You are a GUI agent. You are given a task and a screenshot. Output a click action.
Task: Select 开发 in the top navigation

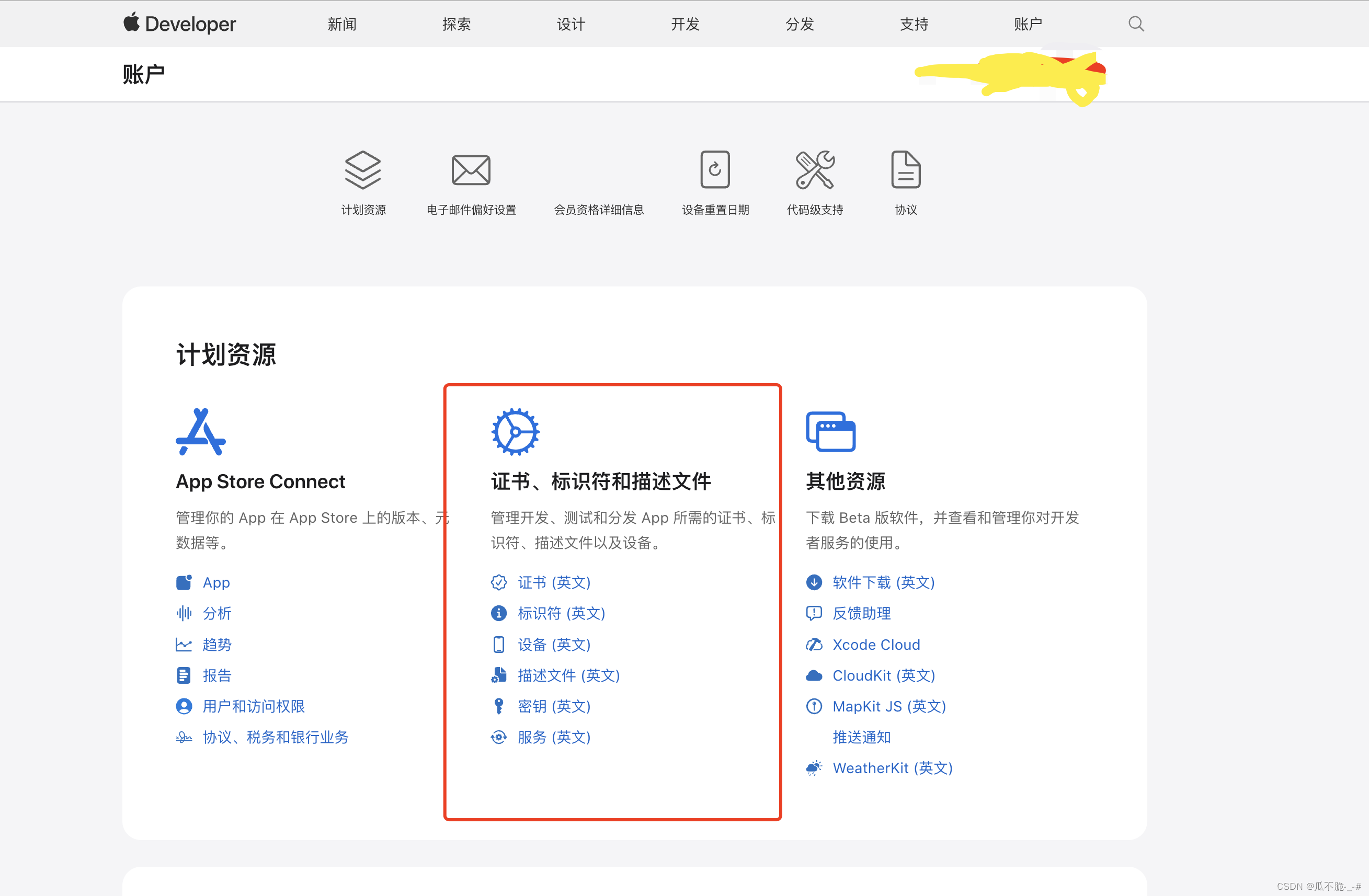pos(684,24)
